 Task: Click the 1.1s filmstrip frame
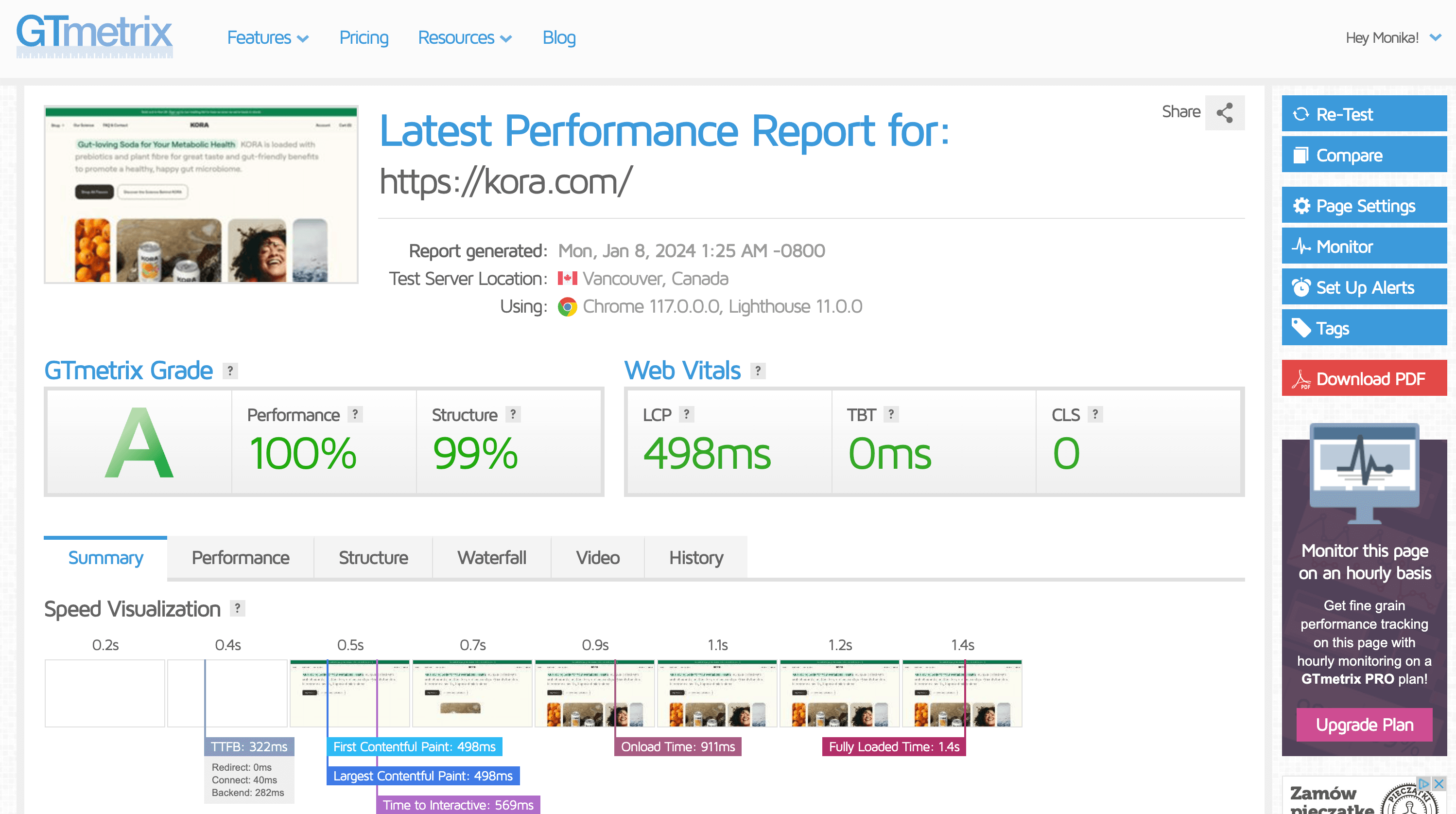coord(717,693)
